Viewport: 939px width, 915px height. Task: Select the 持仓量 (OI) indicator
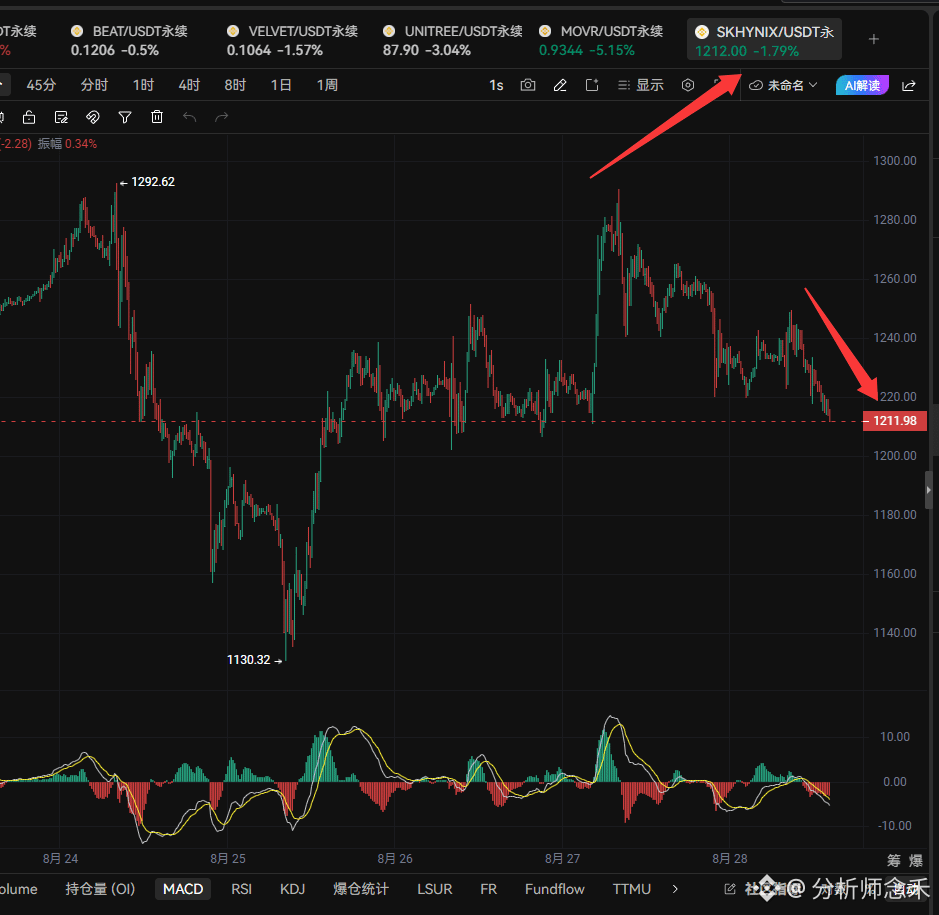100,889
